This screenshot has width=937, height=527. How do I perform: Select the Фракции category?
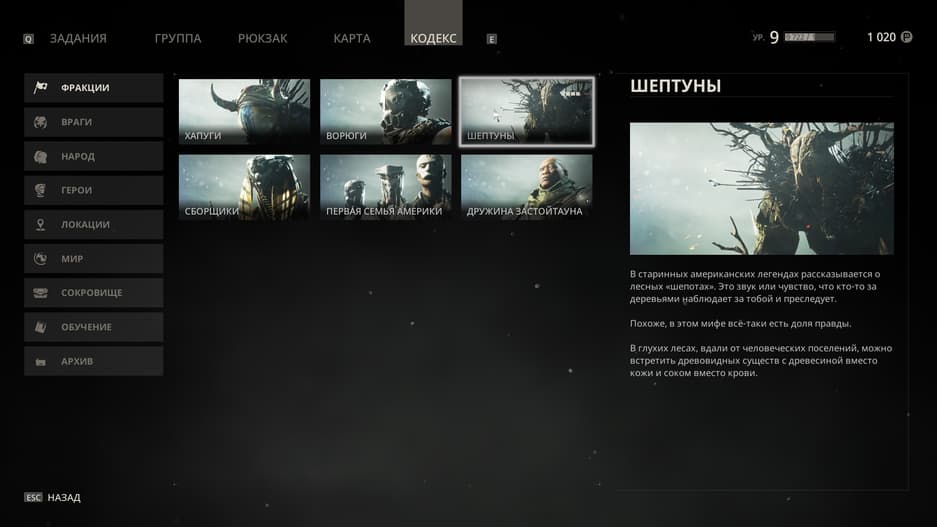point(93,88)
